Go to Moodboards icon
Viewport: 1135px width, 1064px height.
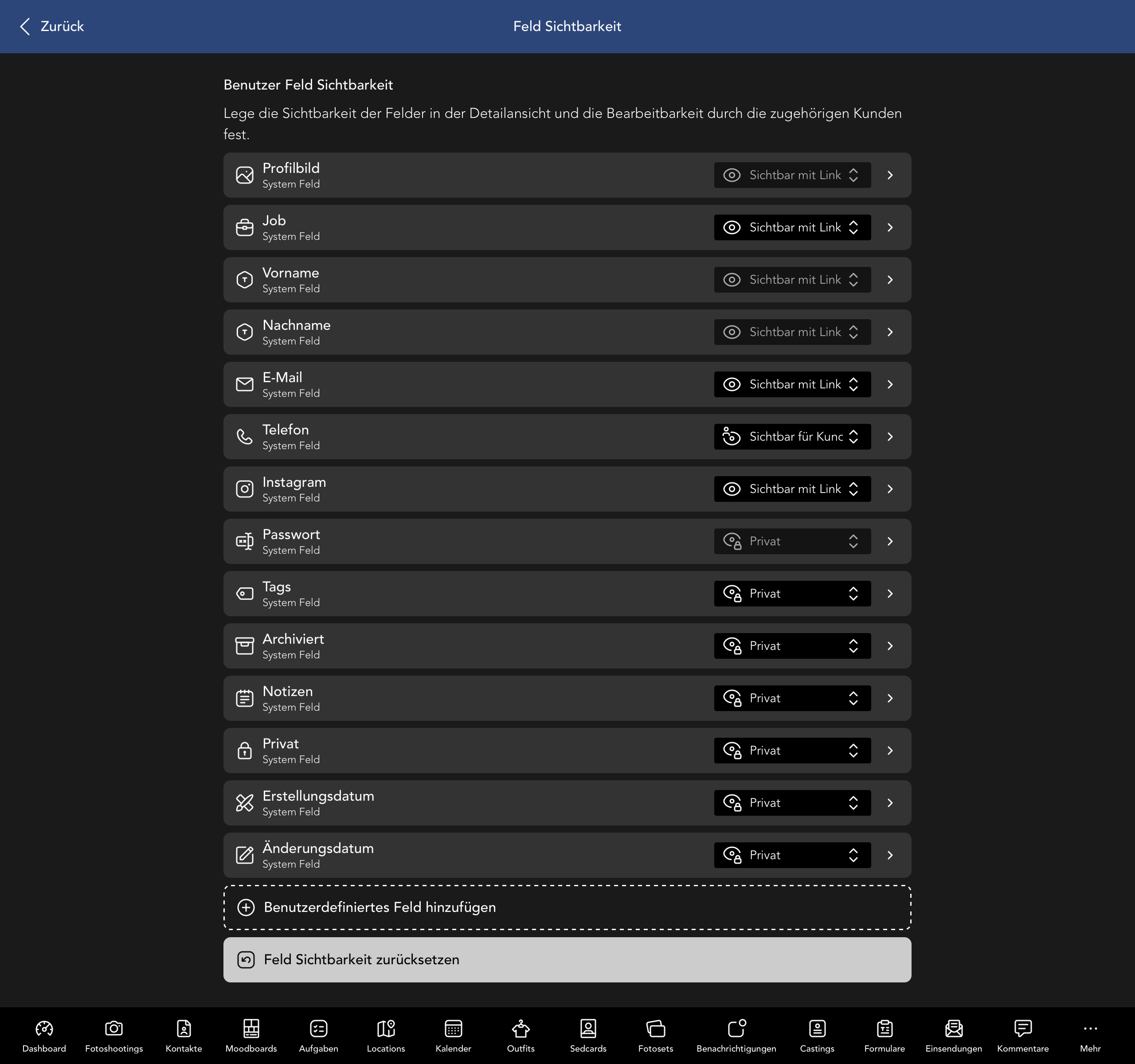point(250,1028)
